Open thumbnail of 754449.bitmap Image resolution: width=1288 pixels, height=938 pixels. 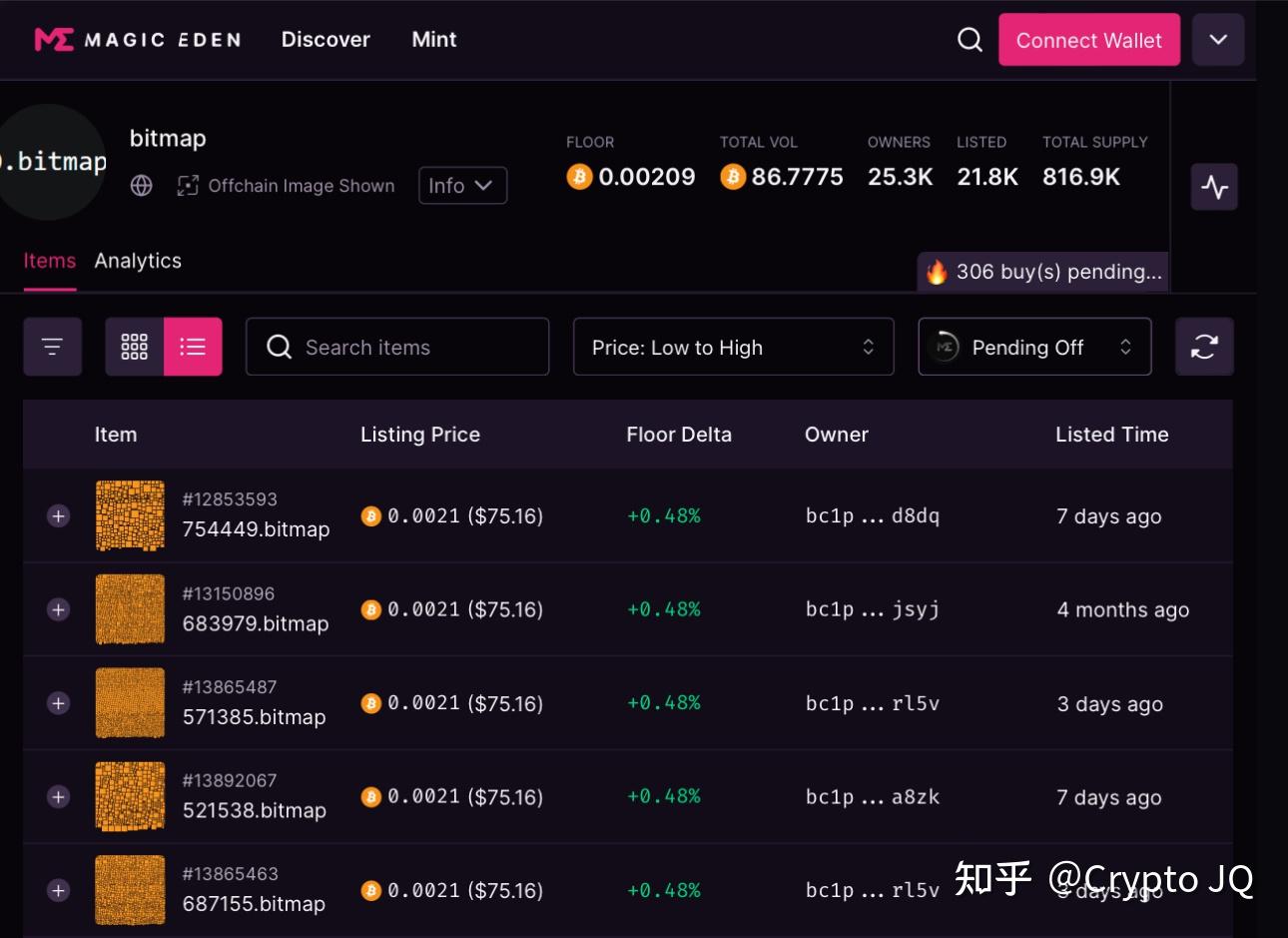[130, 515]
